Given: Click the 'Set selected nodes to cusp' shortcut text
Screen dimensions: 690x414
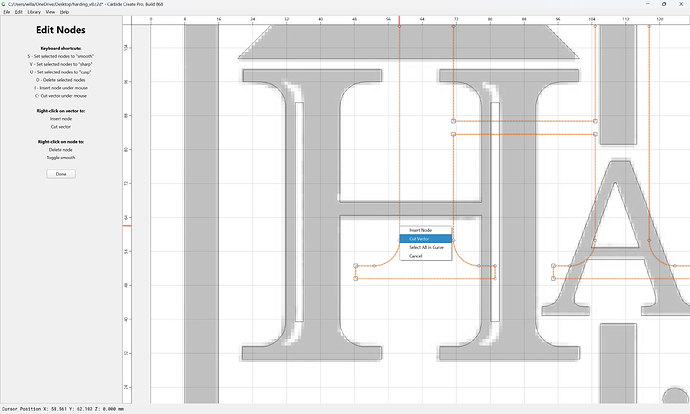Looking at the screenshot, I should coord(61,72).
